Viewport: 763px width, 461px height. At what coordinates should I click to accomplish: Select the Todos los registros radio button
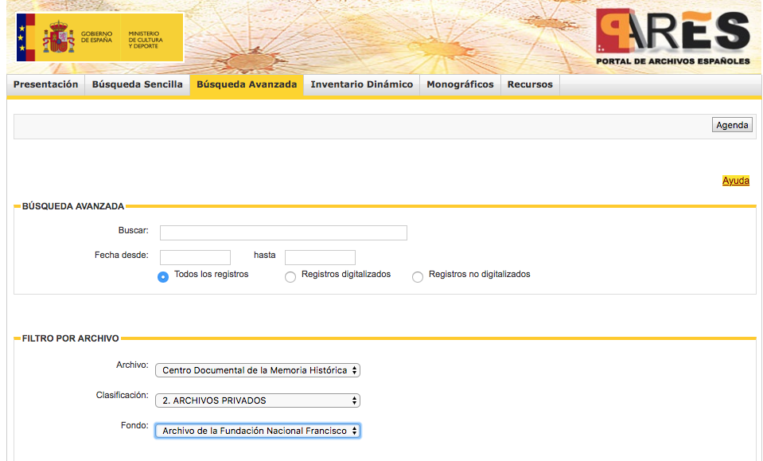click(163, 277)
